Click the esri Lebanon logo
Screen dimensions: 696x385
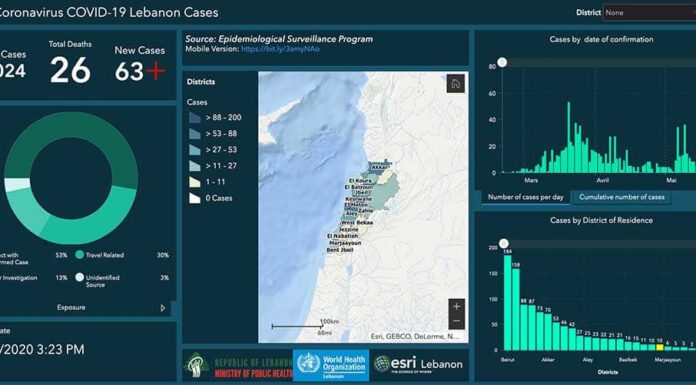point(418,365)
